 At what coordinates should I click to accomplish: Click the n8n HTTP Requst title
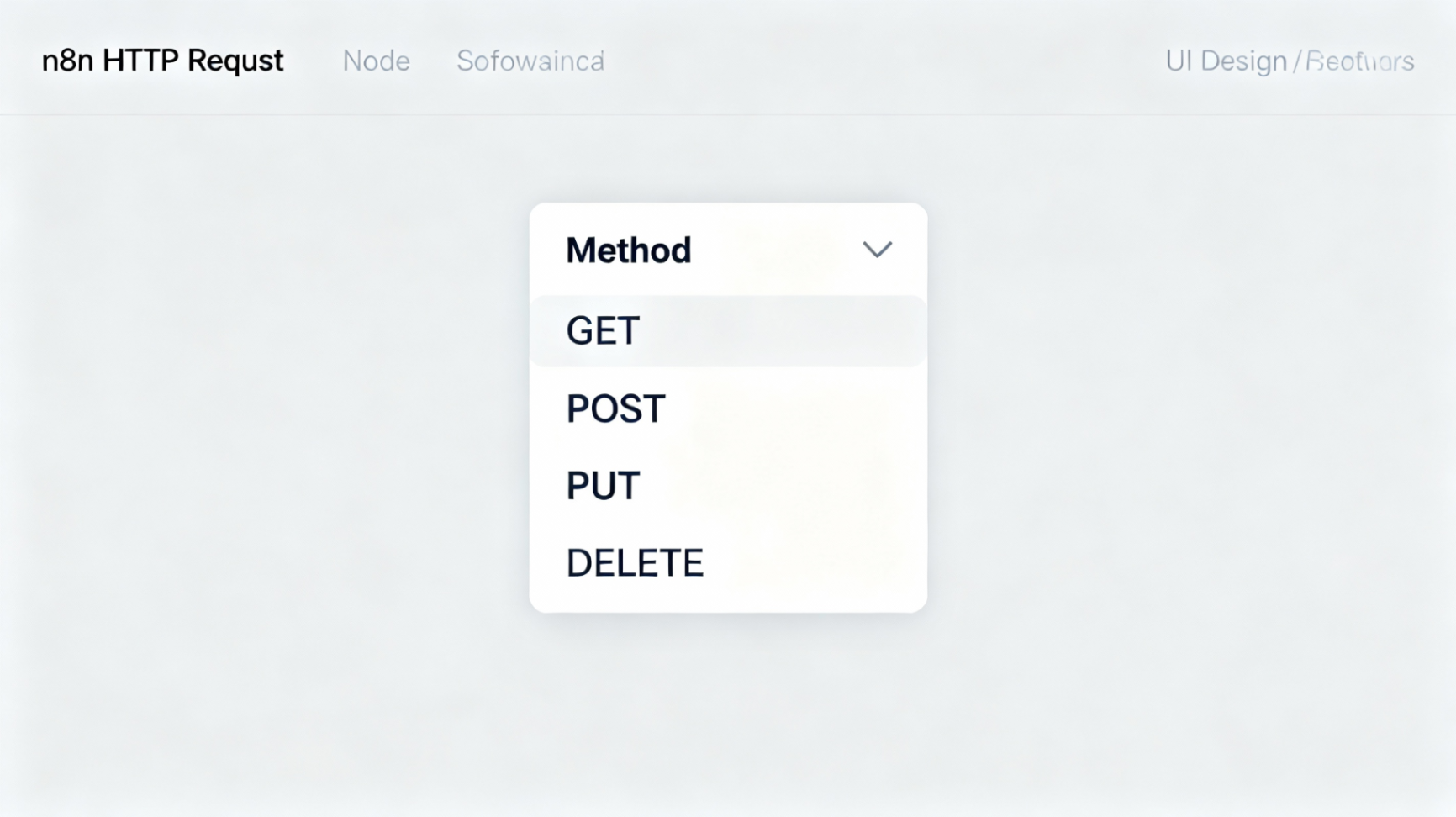point(162,61)
